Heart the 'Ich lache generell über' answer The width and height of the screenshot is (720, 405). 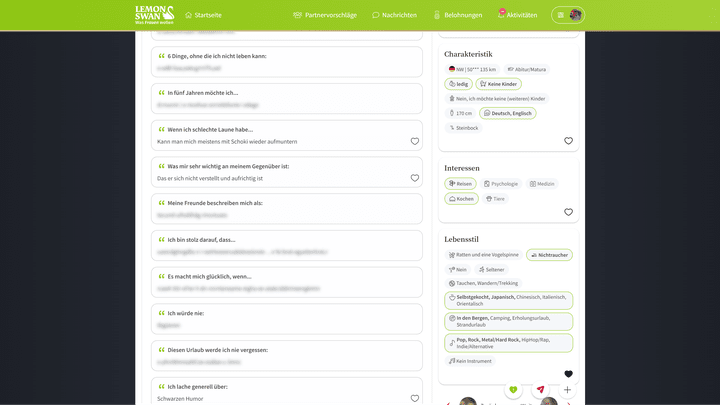click(x=415, y=398)
